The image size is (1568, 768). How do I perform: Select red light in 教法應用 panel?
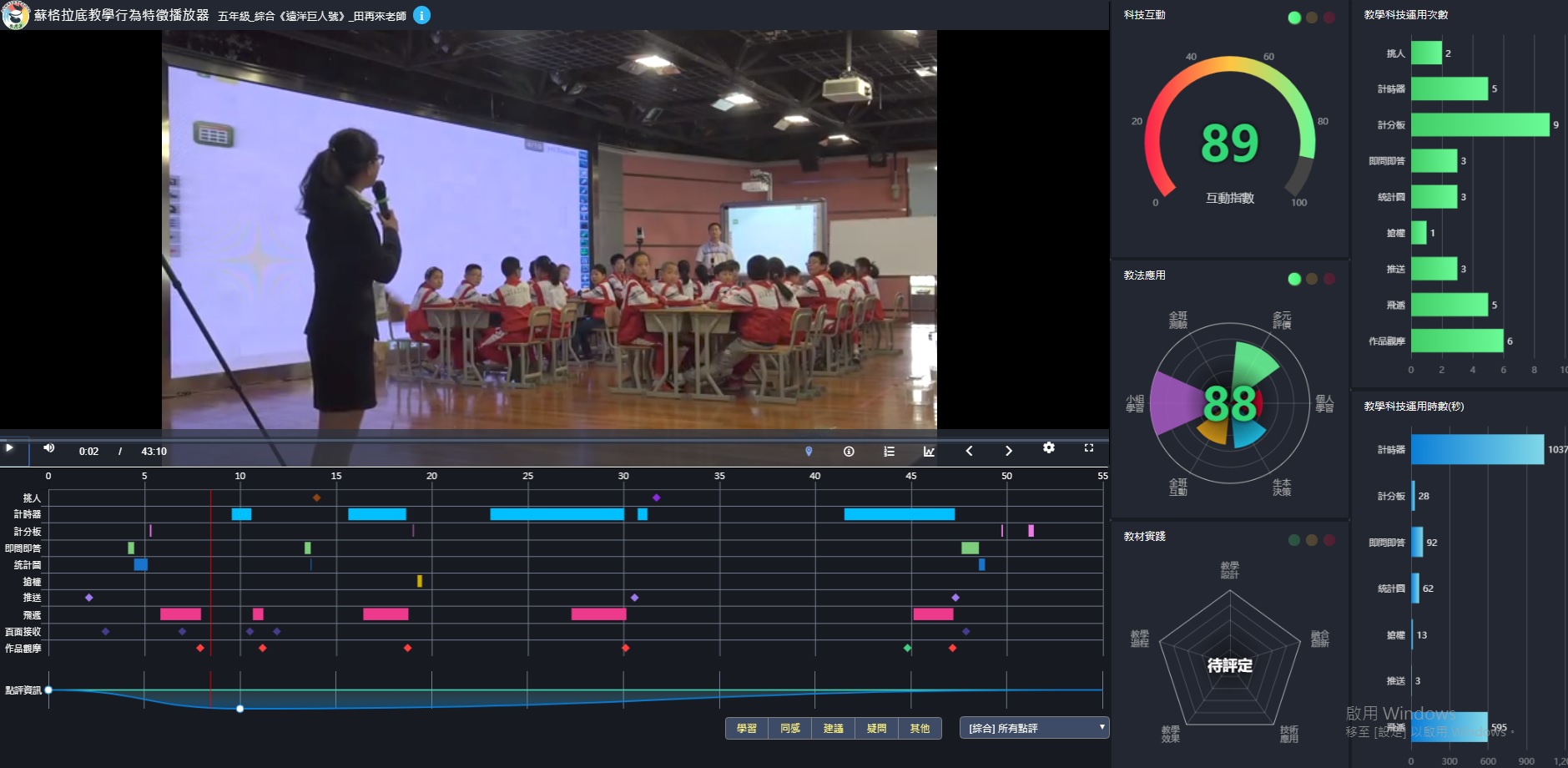click(x=1329, y=279)
